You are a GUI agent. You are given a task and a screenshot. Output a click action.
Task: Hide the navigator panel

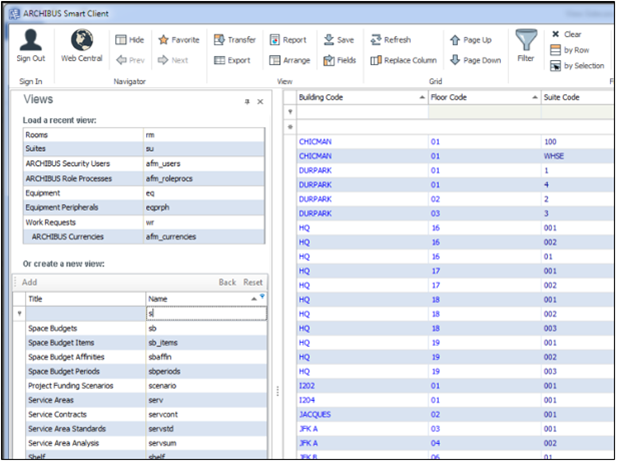point(130,40)
